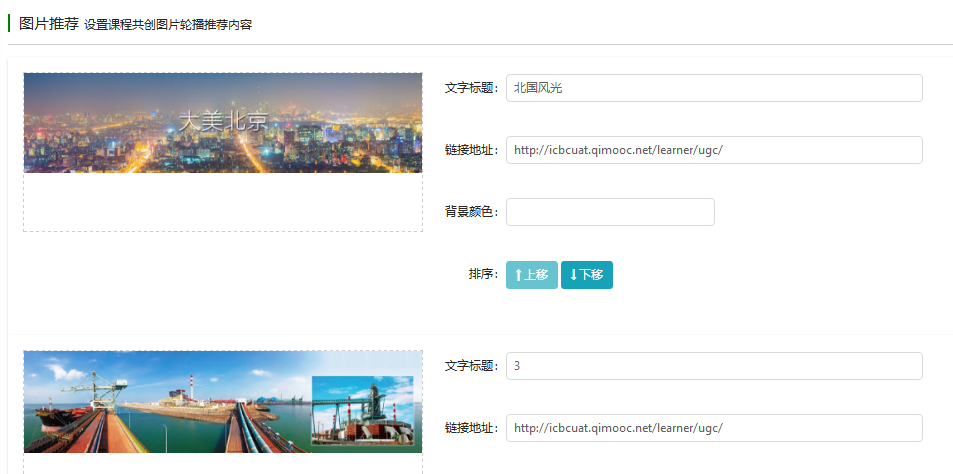Click the 大美北京 banner image

click(x=223, y=123)
